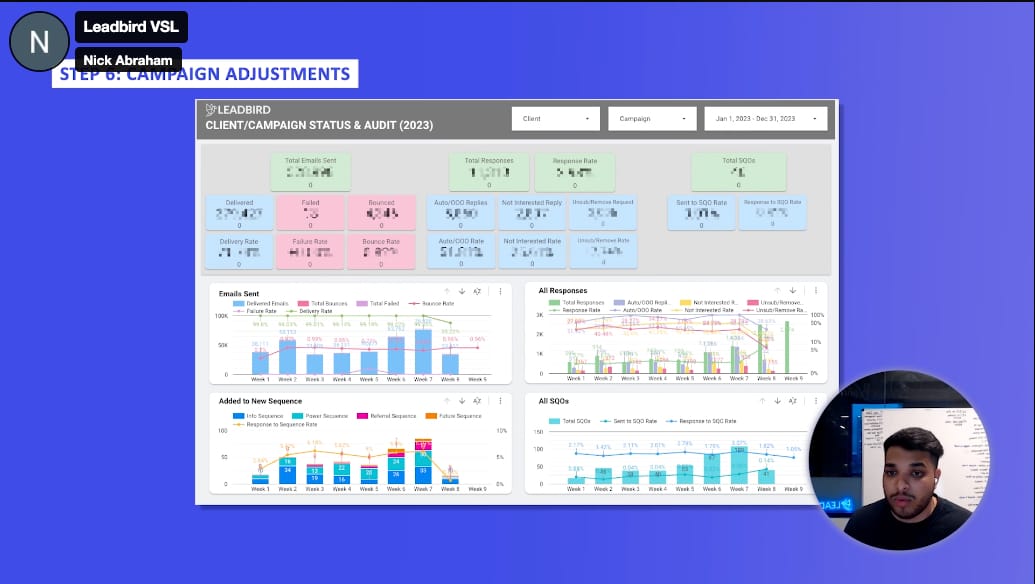Image resolution: width=1035 pixels, height=584 pixels.
Task: Toggle Delivered Emails series in legend
Action: (x=260, y=303)
